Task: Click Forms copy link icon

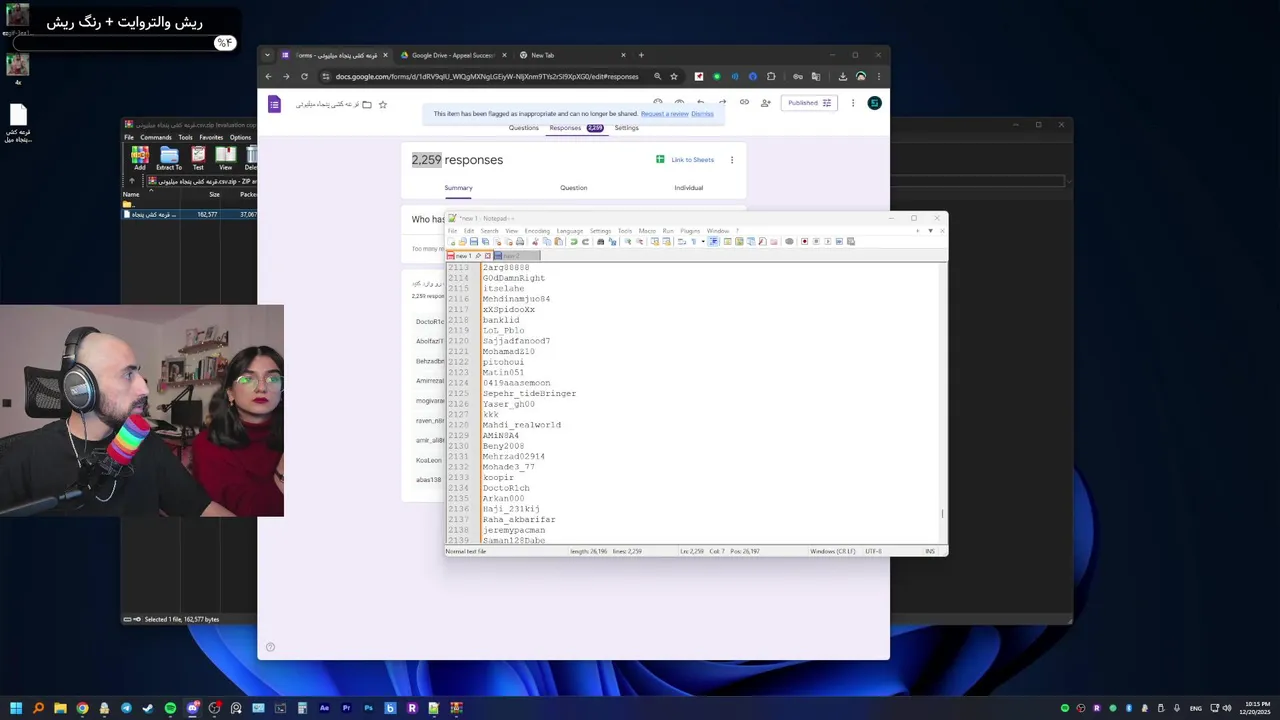Action: point(744,102)
